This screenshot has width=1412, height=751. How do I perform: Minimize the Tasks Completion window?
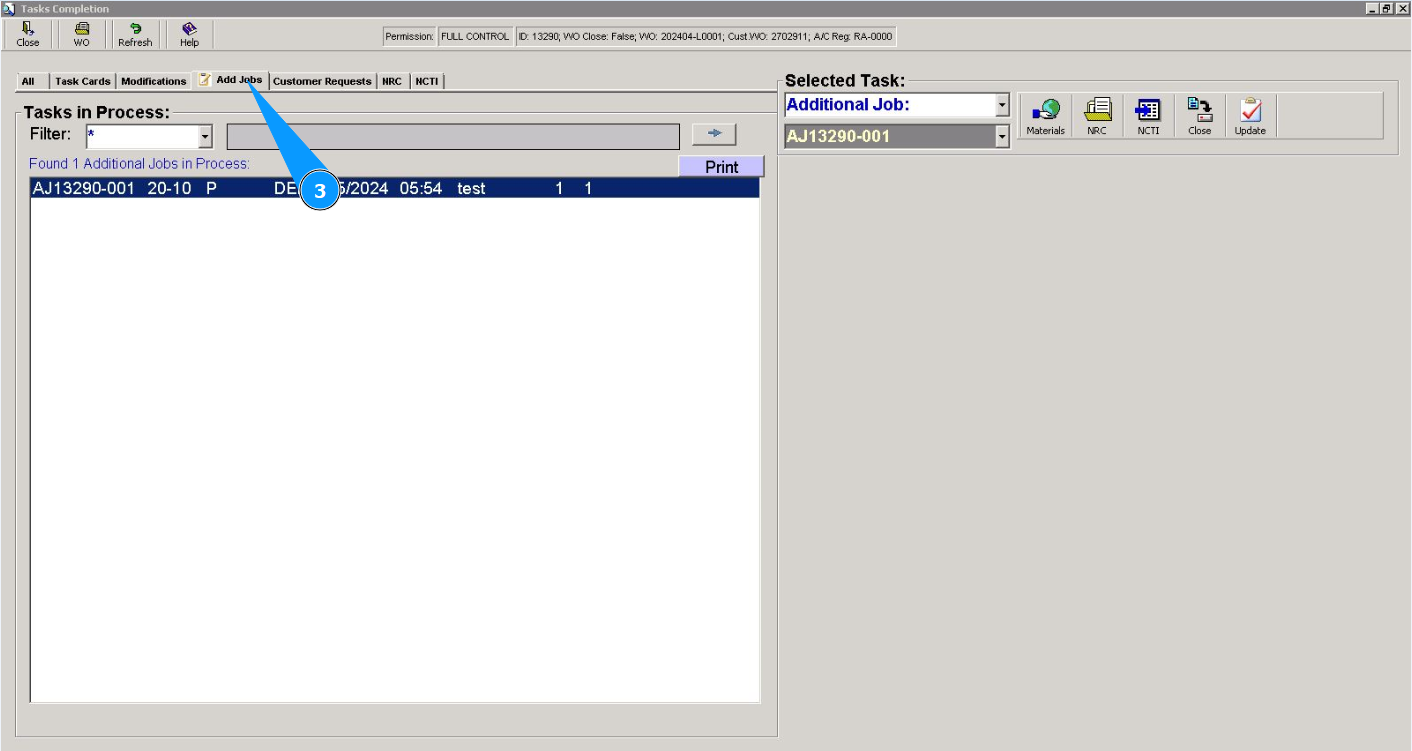[1372, 8]
